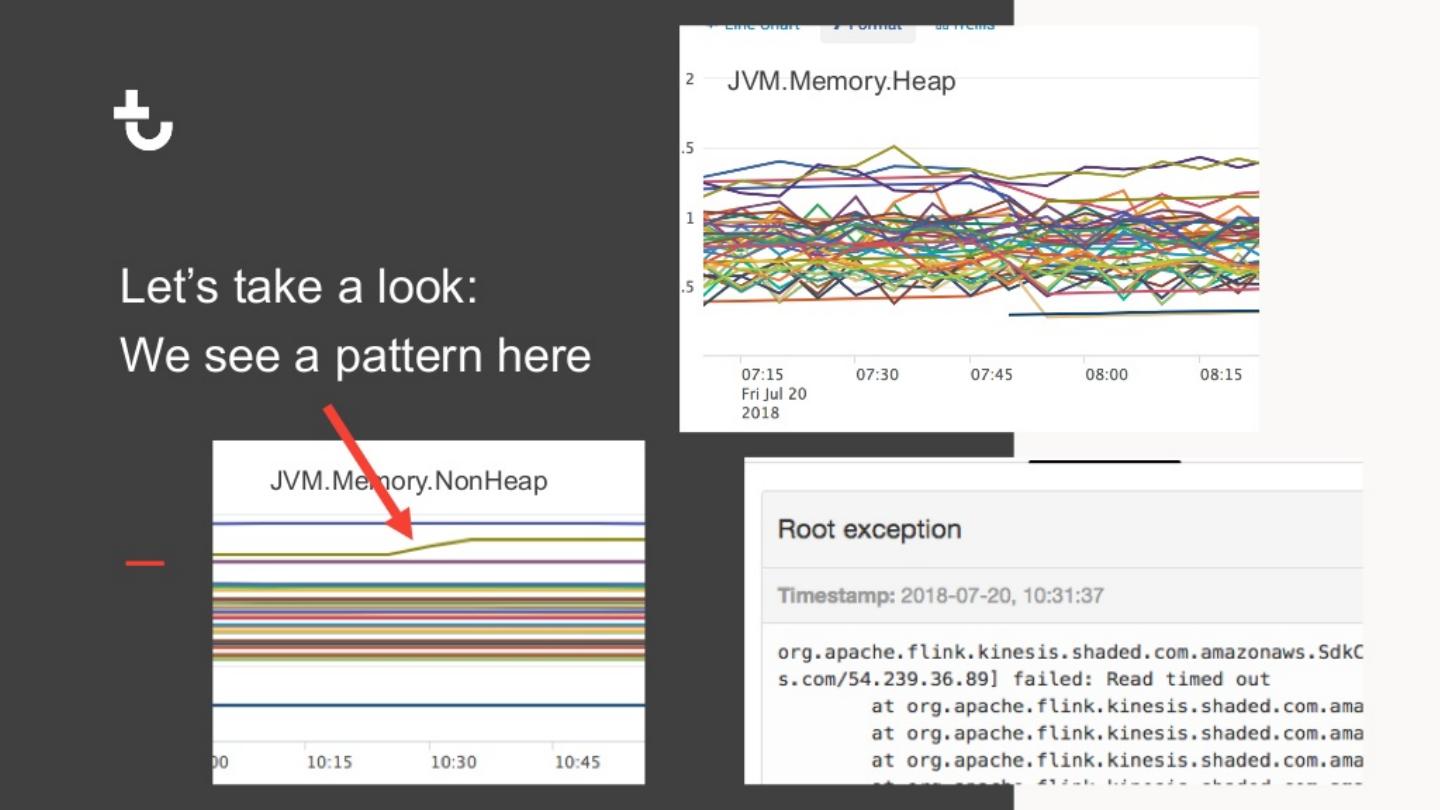Screen dimensions: 1440x810
Task: Click the 07:15 label on the Heap time axis
Action: (x=762, y=374)
